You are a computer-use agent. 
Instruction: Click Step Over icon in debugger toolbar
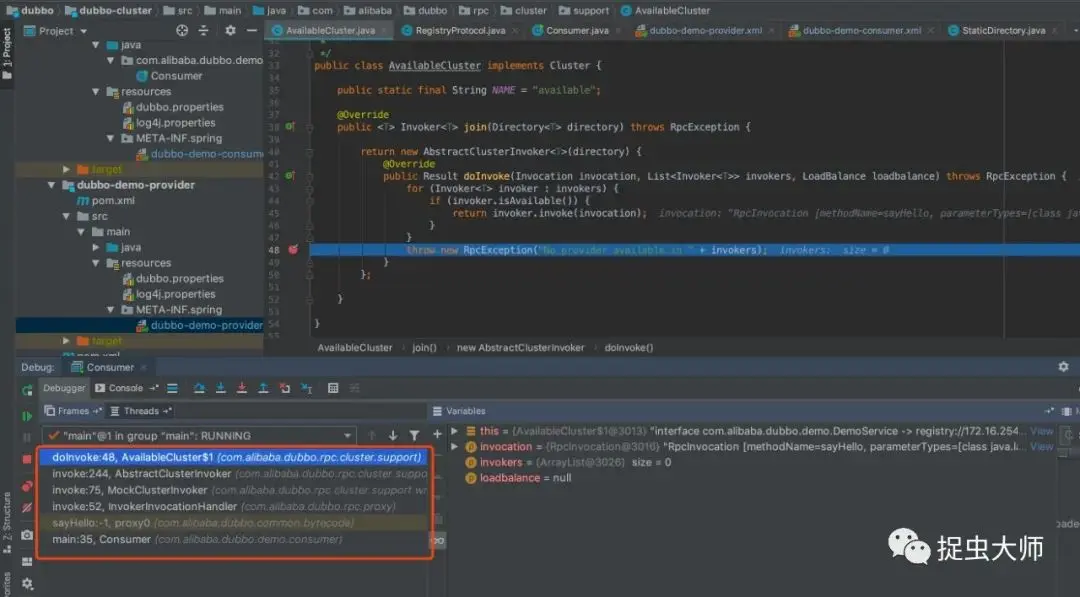point(199,388)
